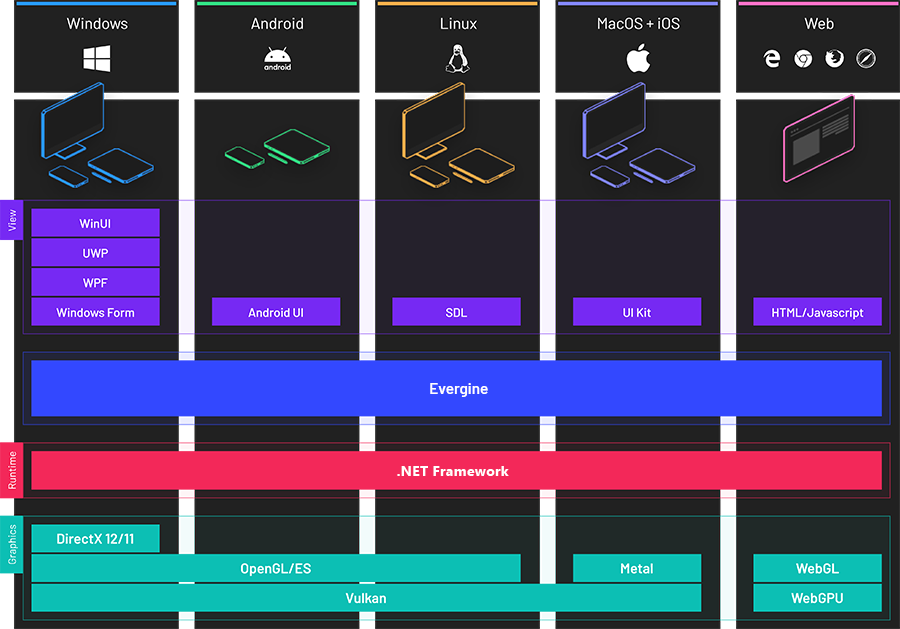Click the pink web browser window illustration

point(818,138)
